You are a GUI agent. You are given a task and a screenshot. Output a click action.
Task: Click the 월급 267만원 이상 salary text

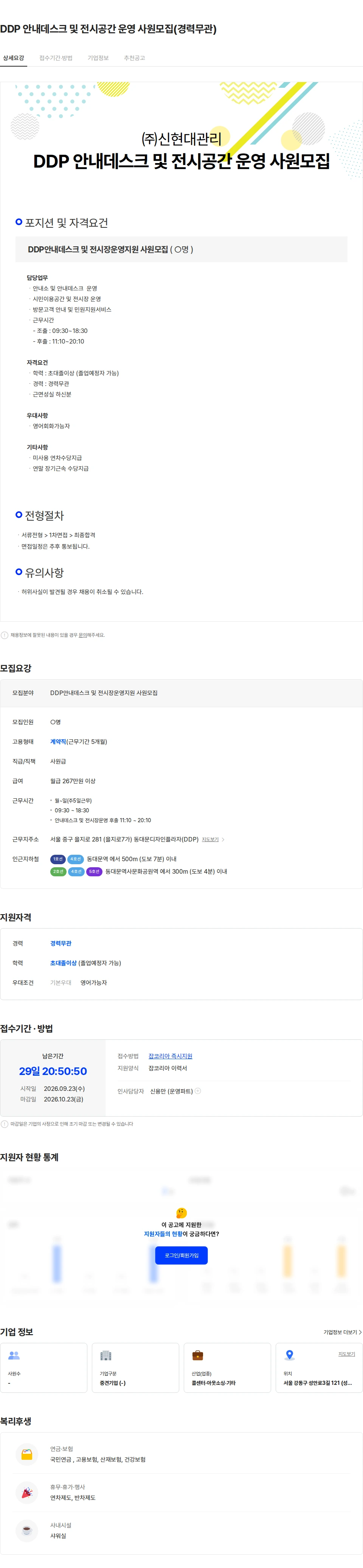tap(73, 781)
